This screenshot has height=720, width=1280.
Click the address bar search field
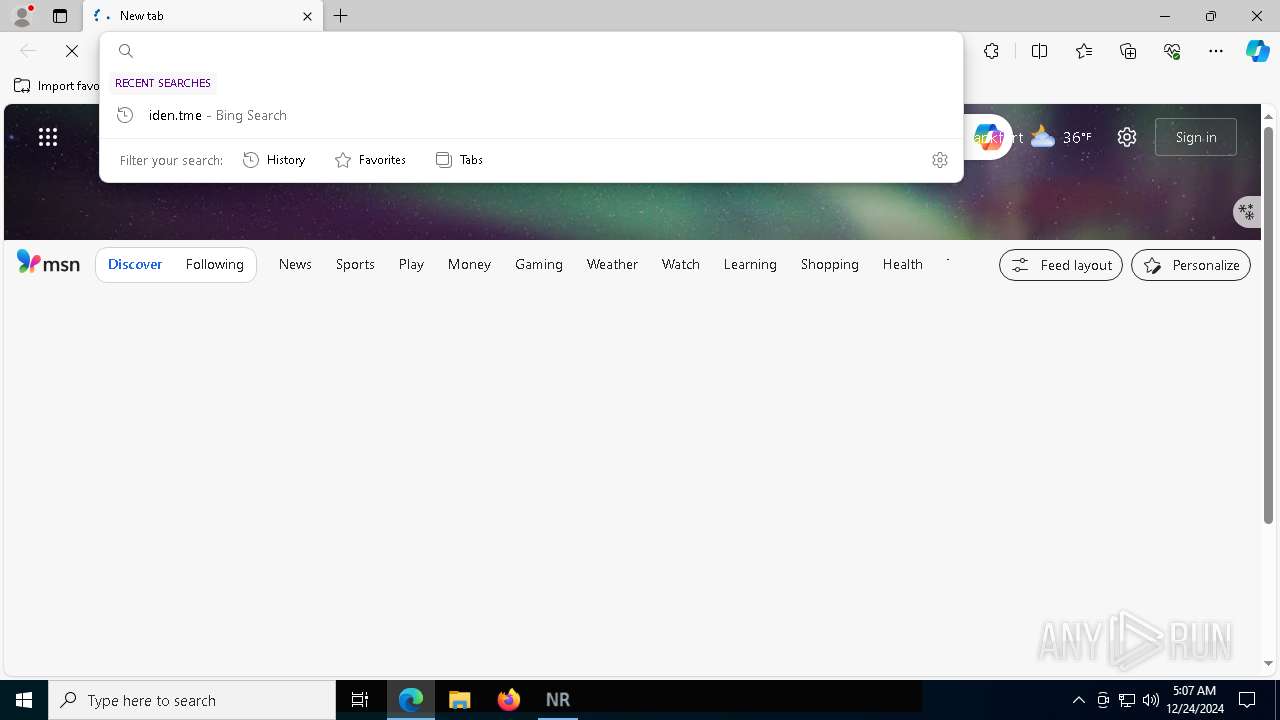[x=531, y=51]
